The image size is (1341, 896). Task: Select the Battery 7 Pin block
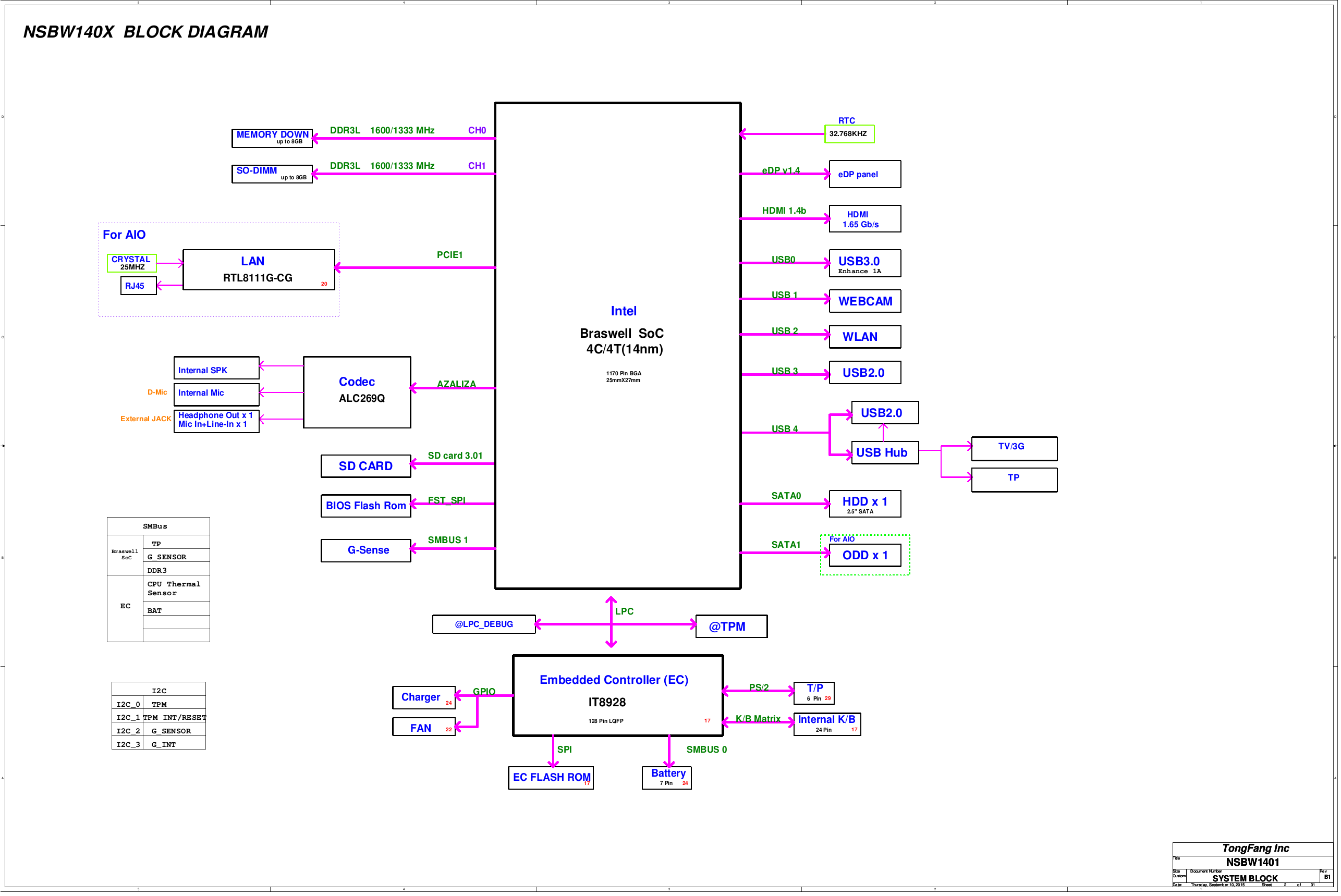point(667,778)
